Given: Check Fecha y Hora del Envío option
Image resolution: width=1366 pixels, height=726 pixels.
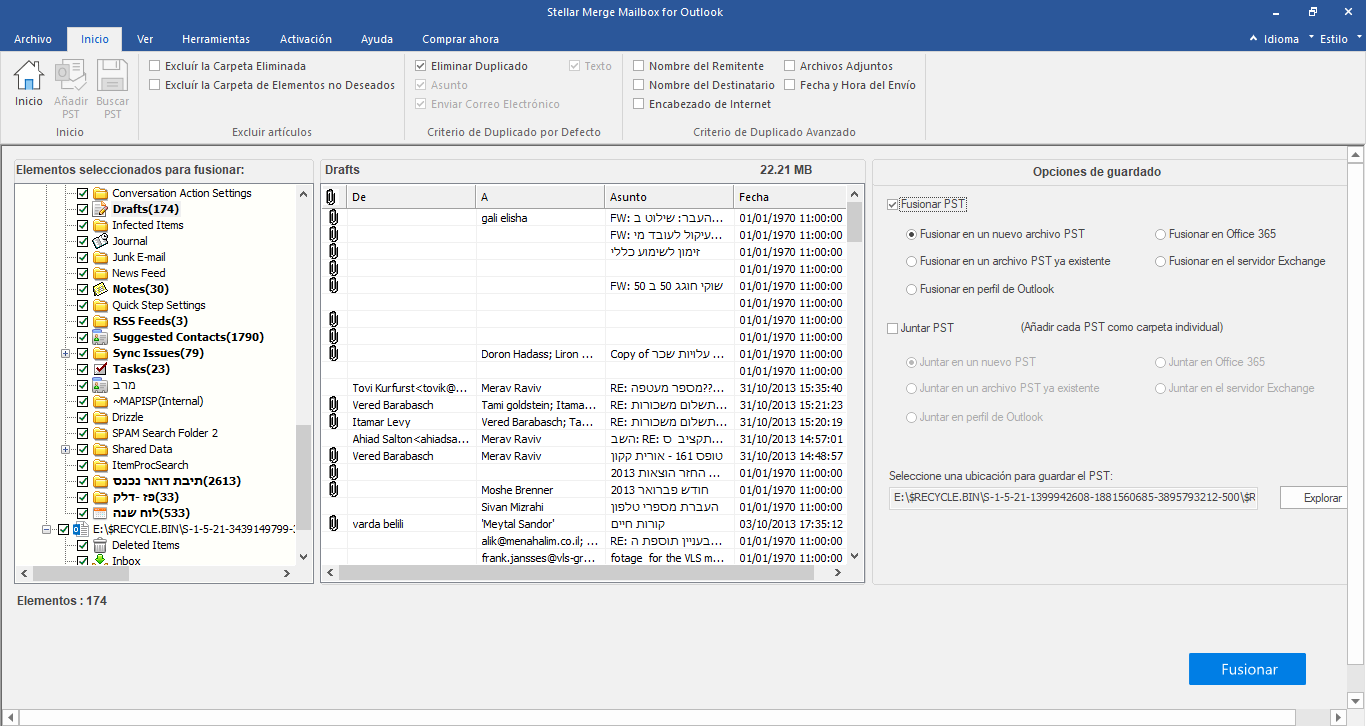Looking at the screenshot, I should click(x=790, y=85).
